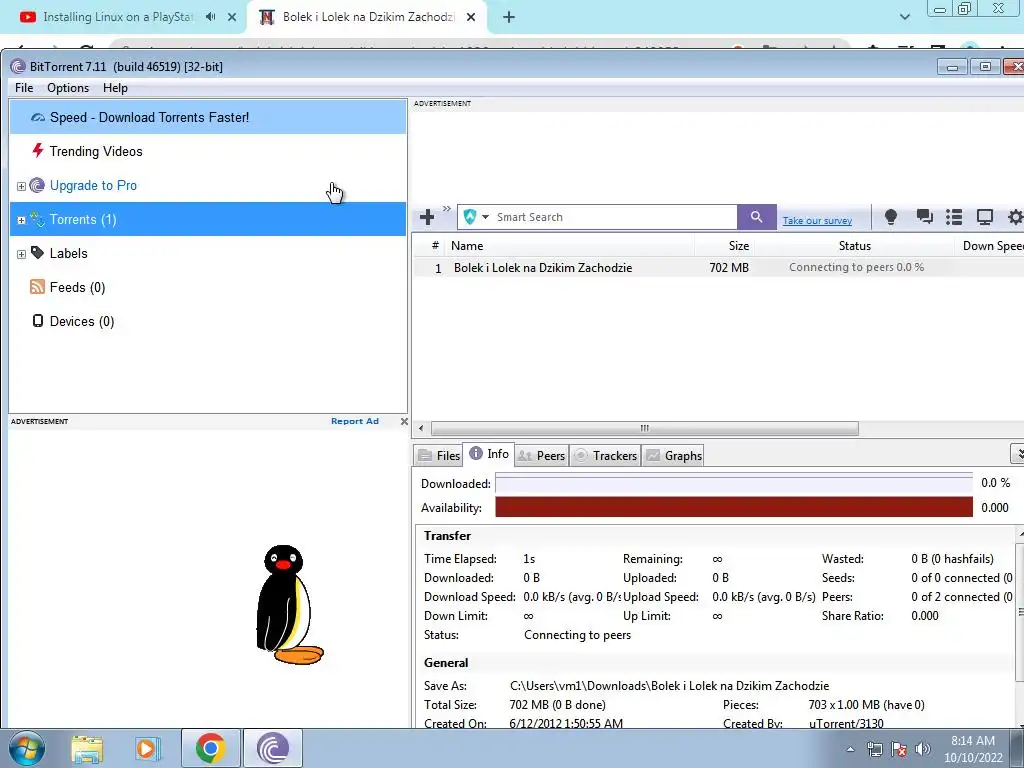Open Windows Media Player from the taskbar

(x=148, y=749)
